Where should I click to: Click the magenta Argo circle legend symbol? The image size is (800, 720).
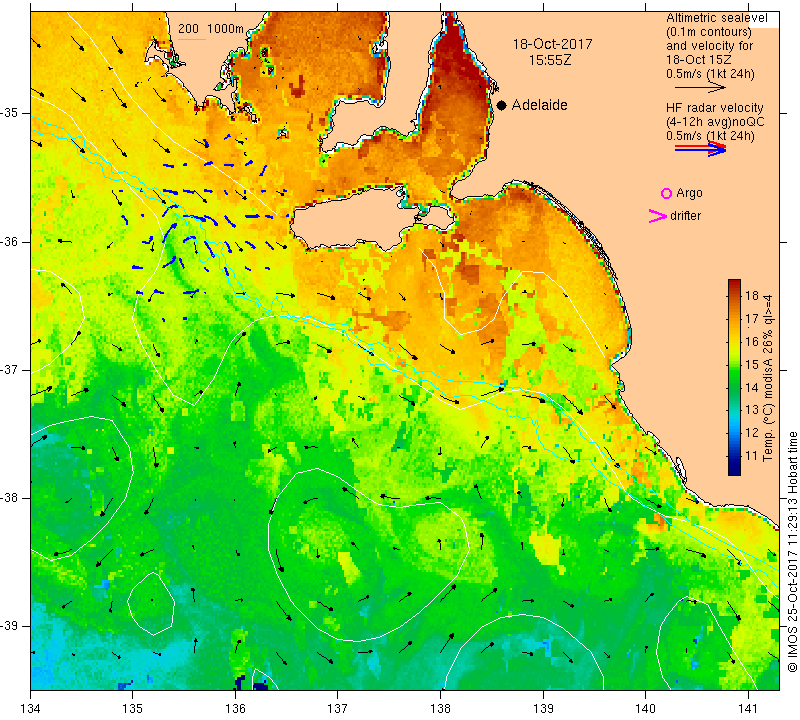pos(666,193)
